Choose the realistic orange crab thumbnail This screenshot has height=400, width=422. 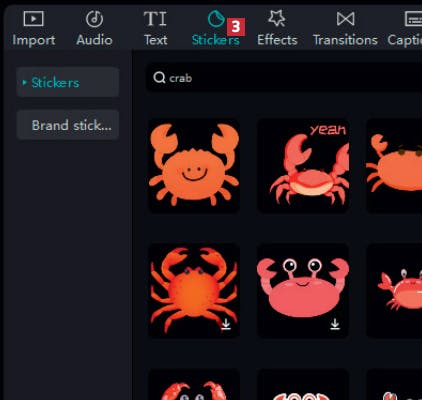pos(194,291)
